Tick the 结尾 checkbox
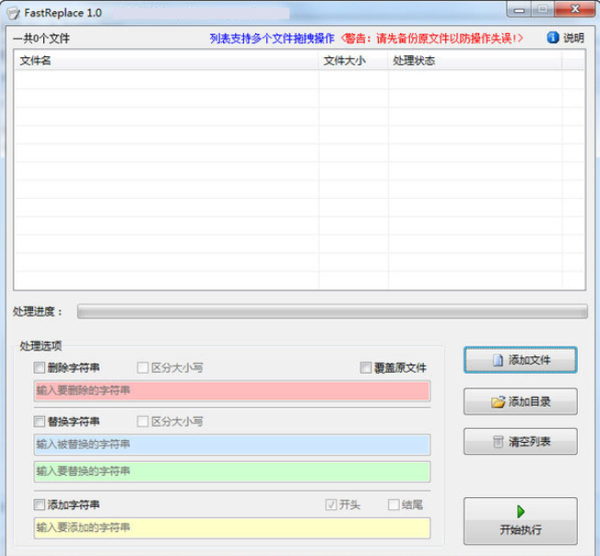 [394, 505]
